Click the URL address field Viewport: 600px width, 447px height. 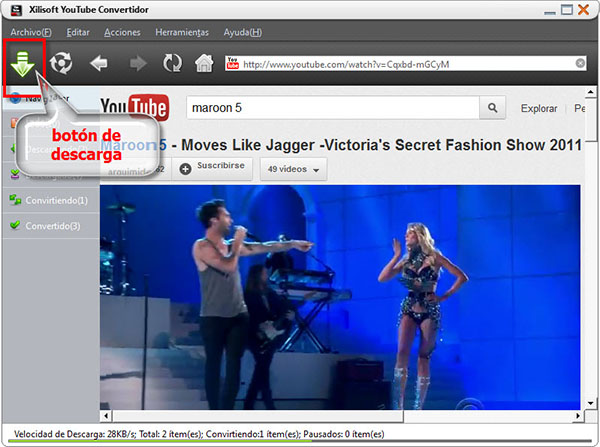click(406, 64)
